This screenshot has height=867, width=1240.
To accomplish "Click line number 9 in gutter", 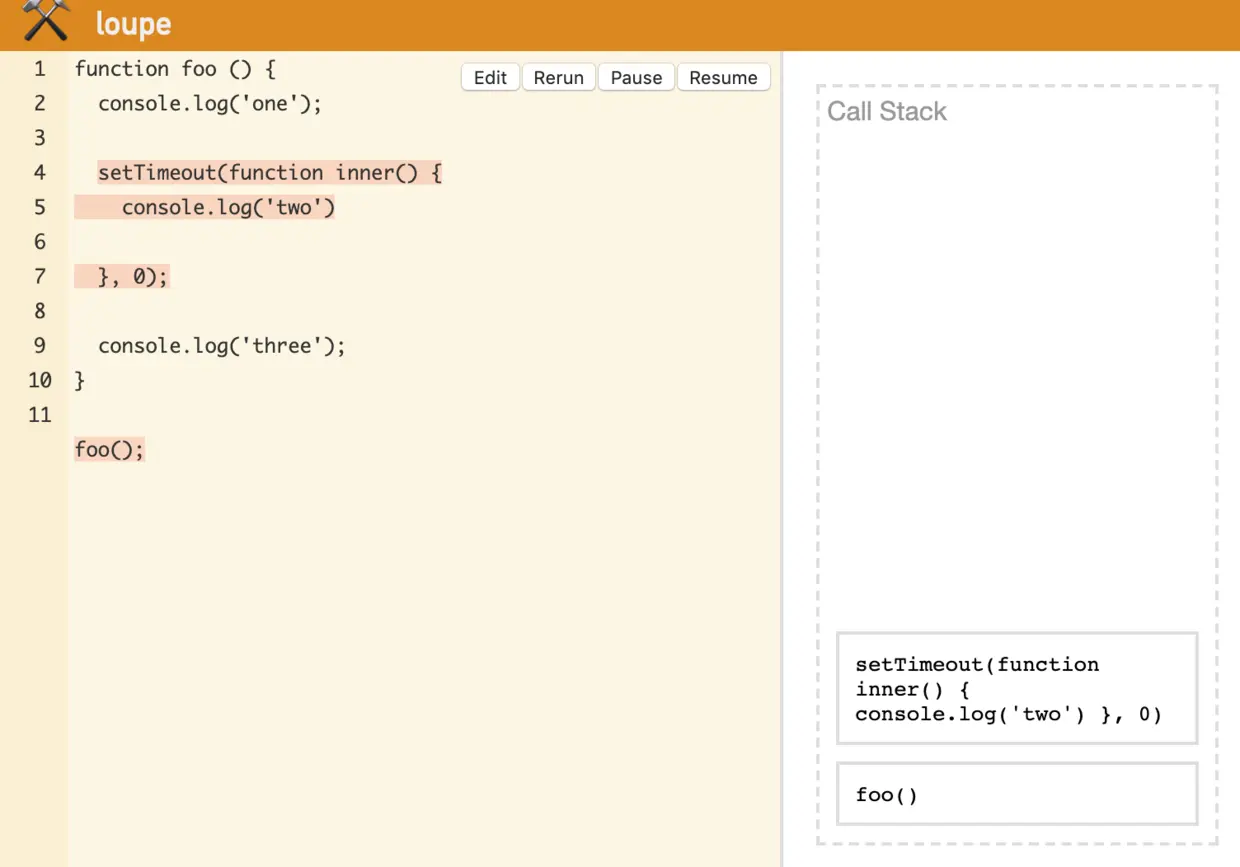I will coord(40,346).
